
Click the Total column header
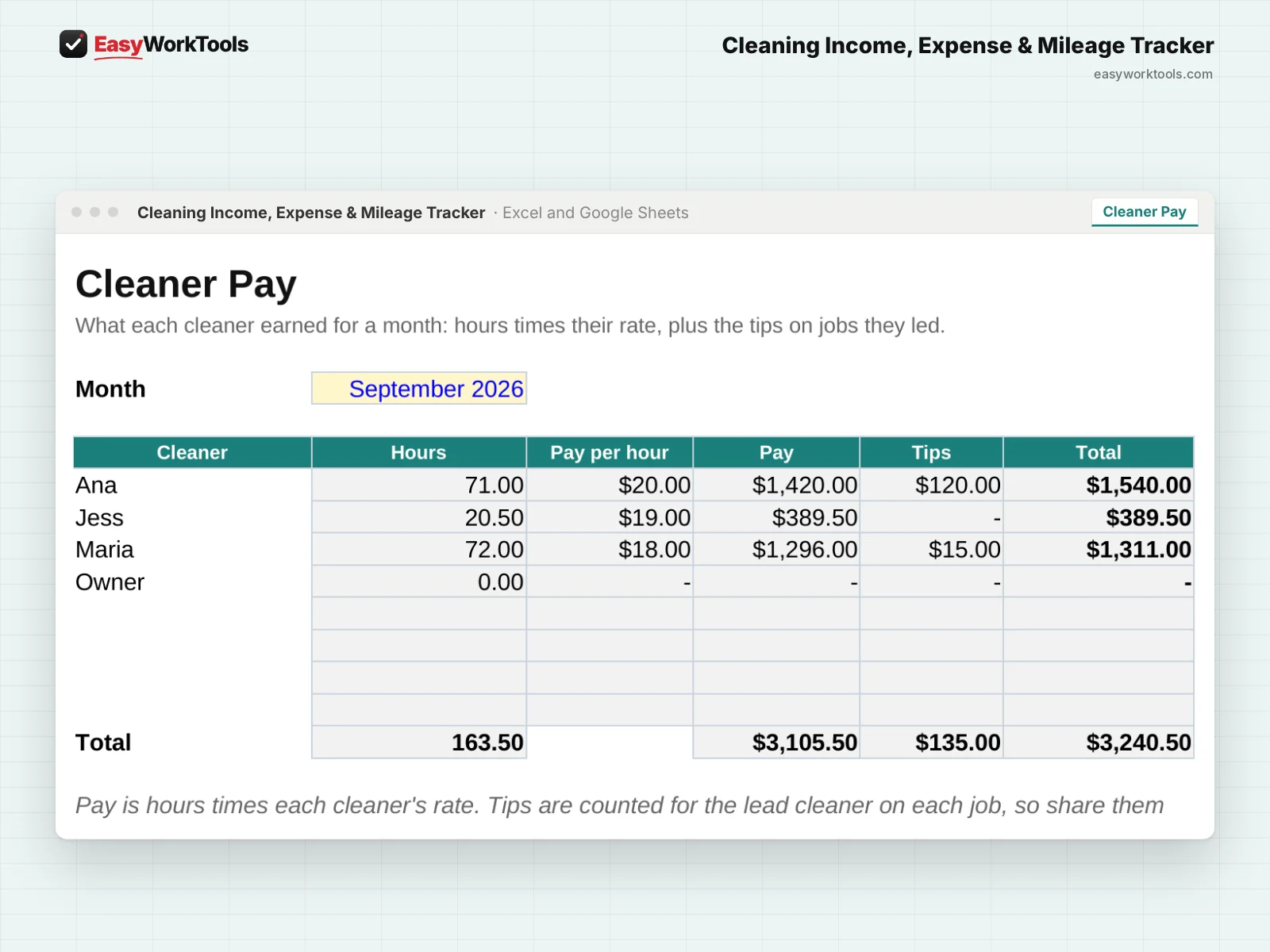(x=1099, y=452)
